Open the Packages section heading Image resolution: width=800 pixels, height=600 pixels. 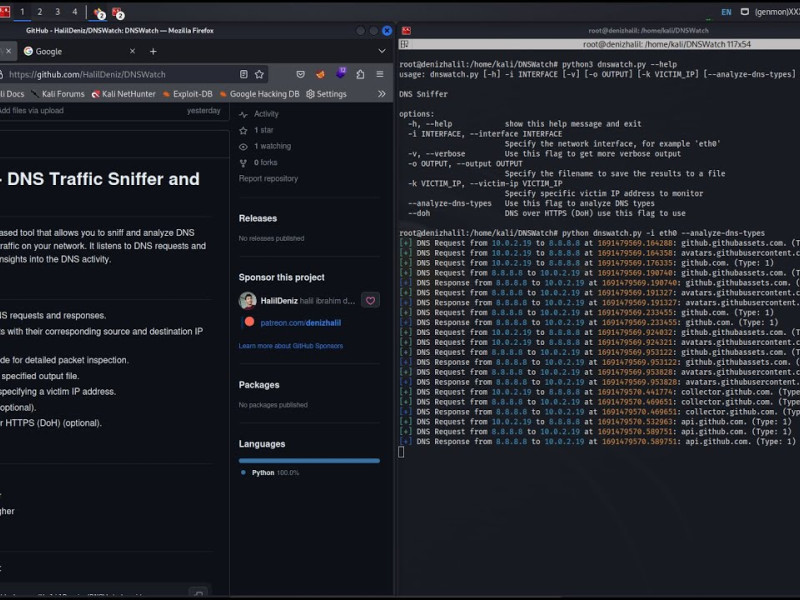click(x=259, y=385)
